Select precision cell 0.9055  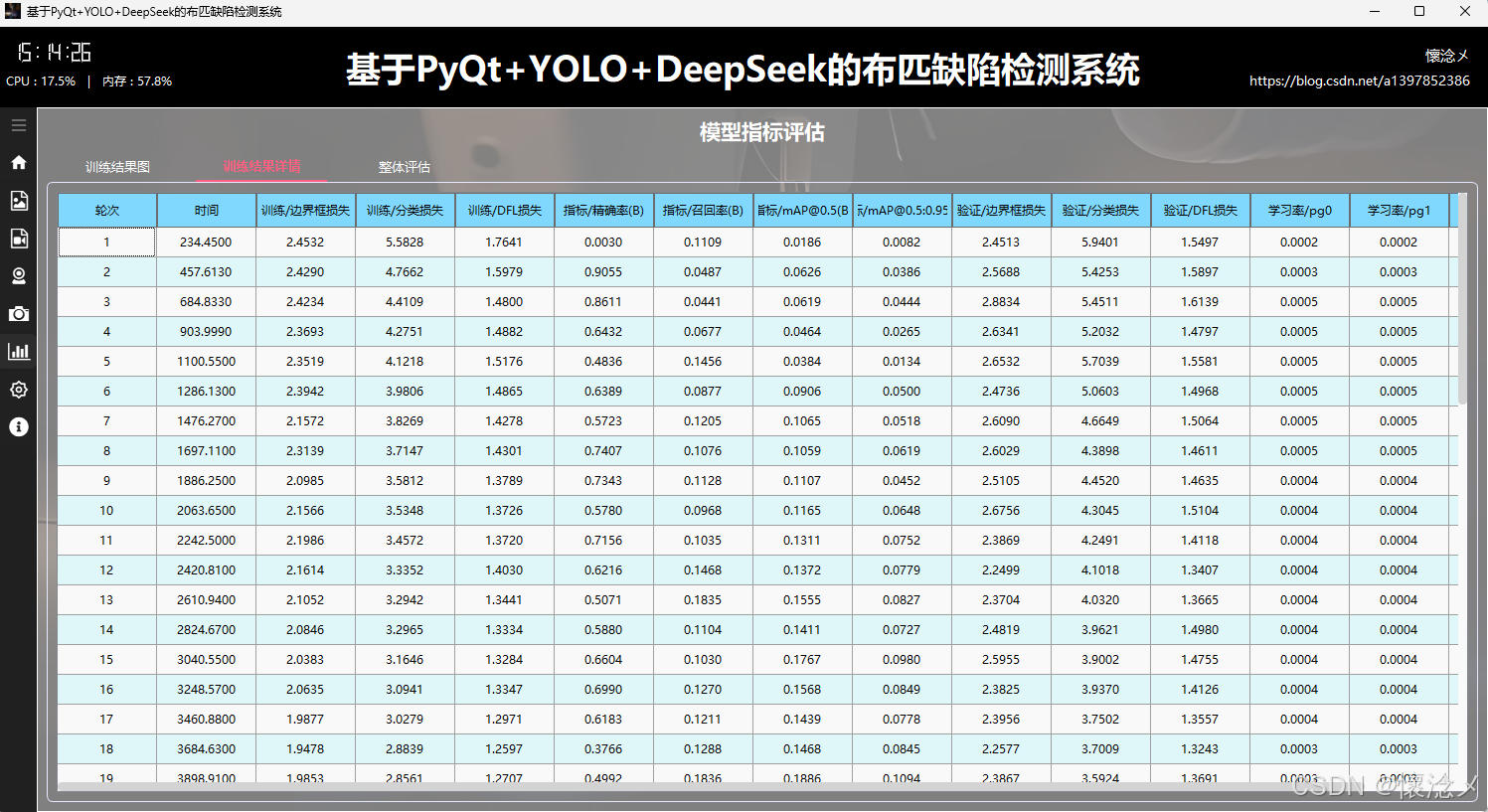tap(604, 271)
